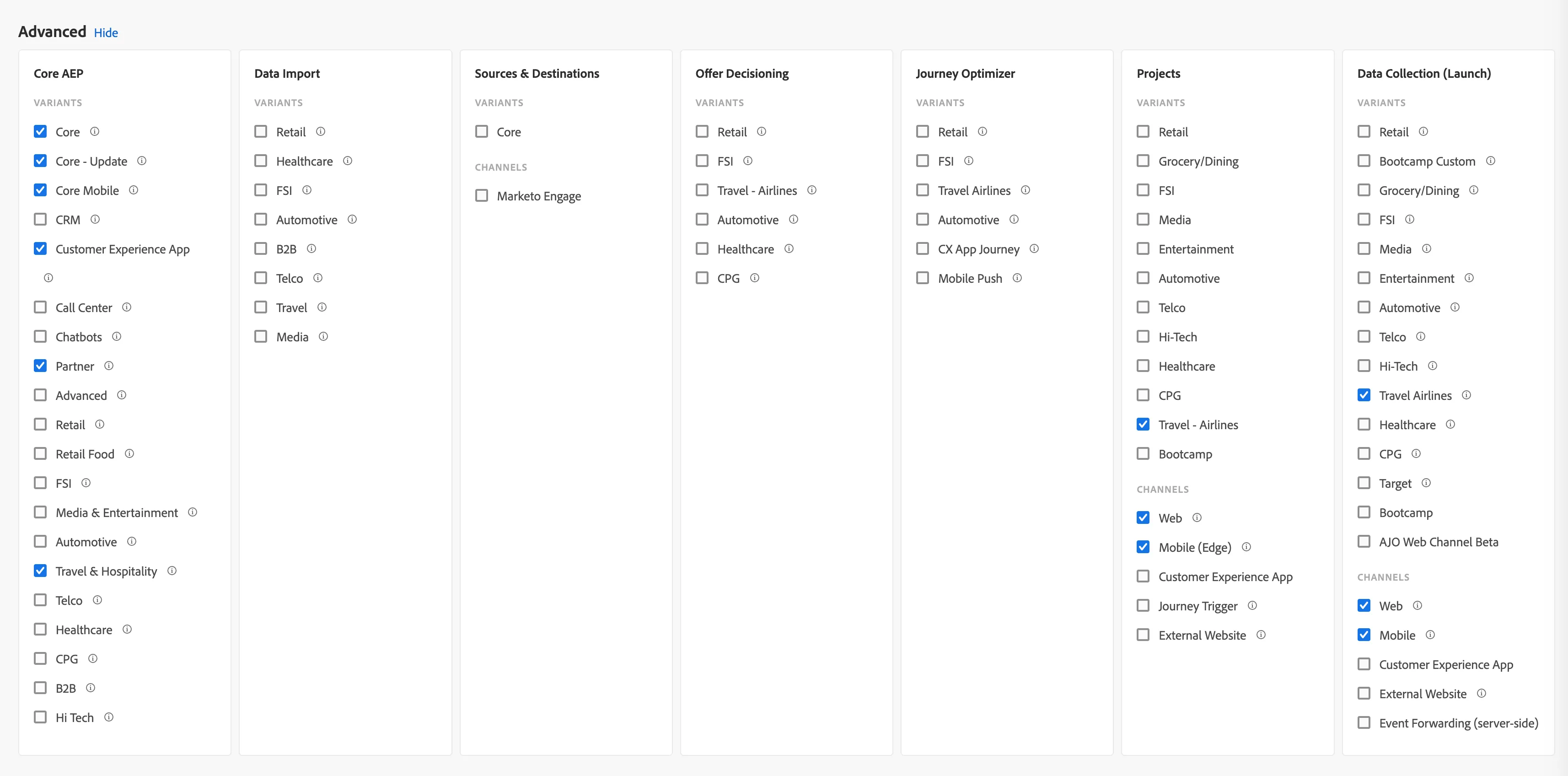Viewport: 1568px width, 776px height.
Task: Check Marketo Engage channel checkbox
Action: 482,195
